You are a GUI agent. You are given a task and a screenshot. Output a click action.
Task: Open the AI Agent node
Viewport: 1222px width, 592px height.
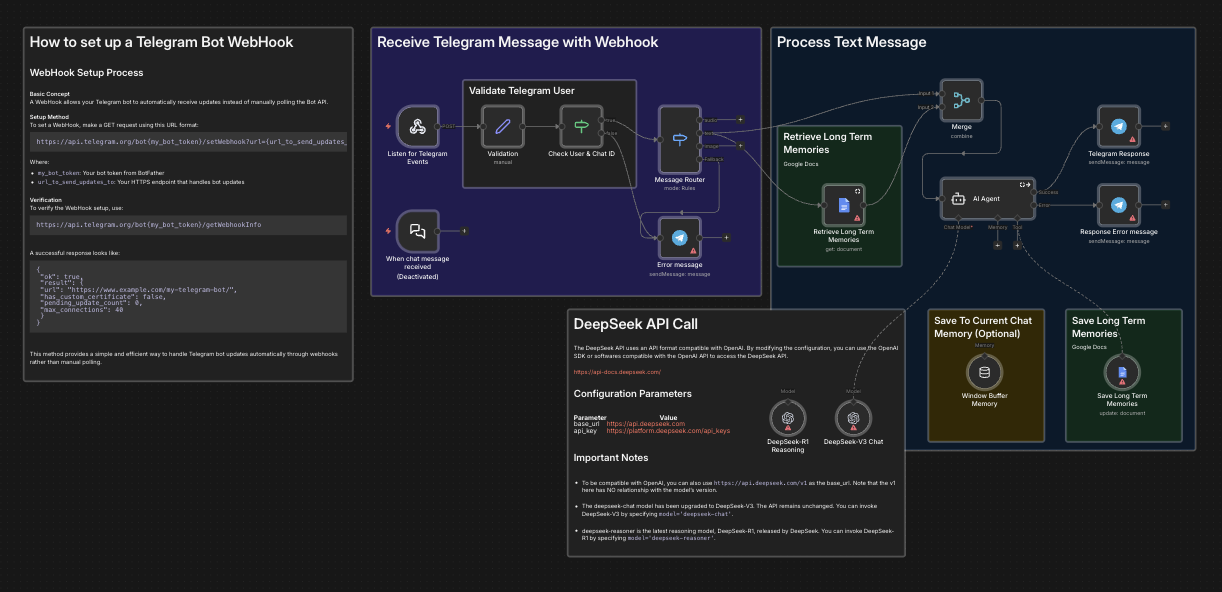pos(987,198)
